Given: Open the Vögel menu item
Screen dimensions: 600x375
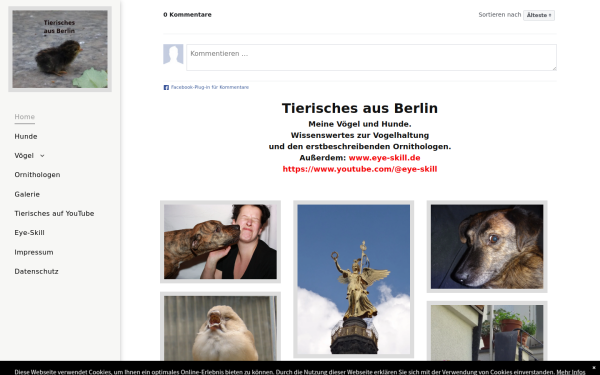Looking at the screenshot, I should tap(24, 155).
